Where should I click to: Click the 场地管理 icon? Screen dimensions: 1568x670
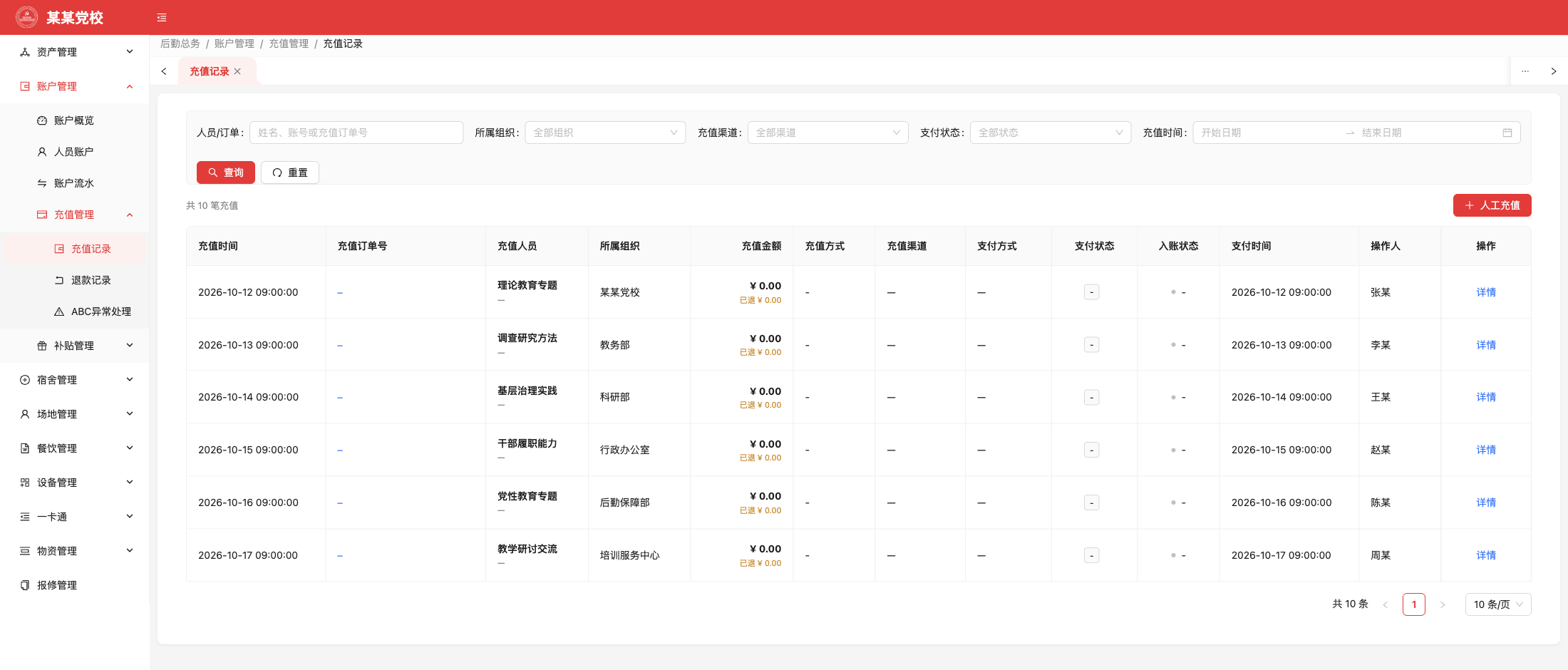coord(25,414)
